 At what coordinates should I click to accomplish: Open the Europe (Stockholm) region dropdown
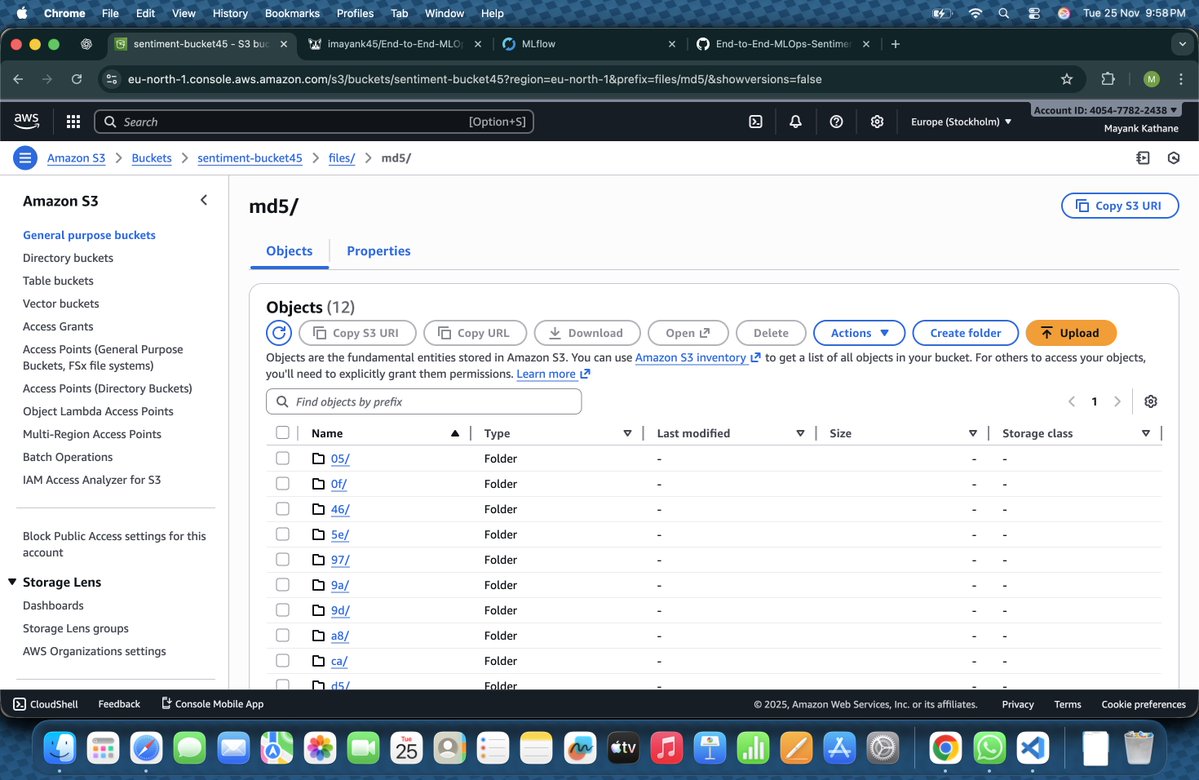(959, 121)
